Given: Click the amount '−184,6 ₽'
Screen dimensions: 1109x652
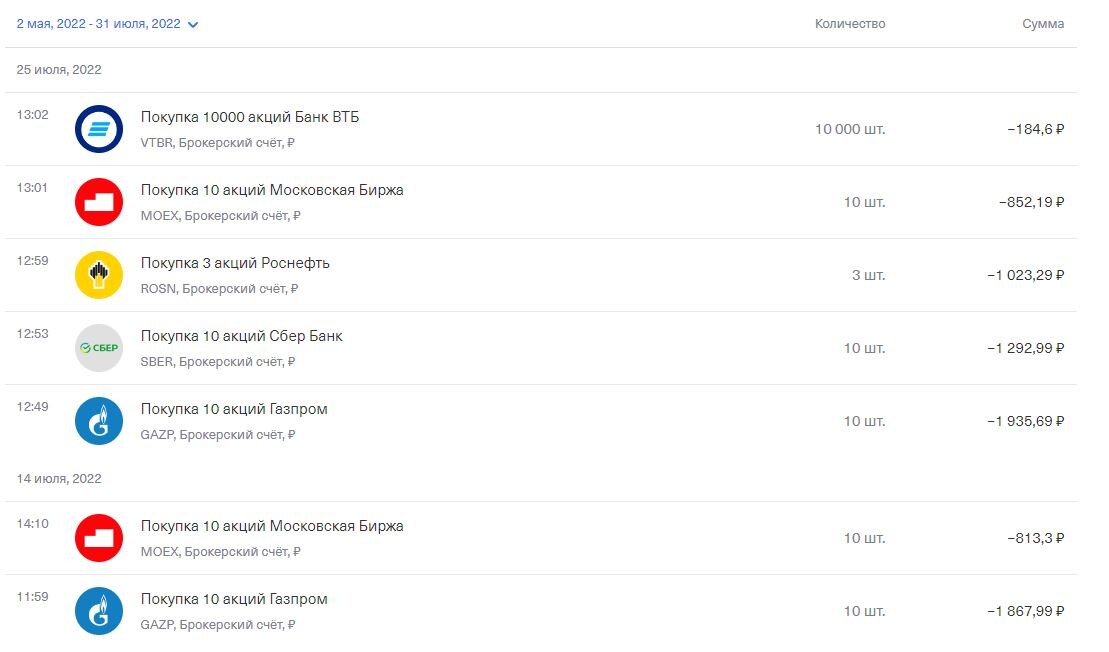Looking at the screenshot, I should coord(1036,129).
